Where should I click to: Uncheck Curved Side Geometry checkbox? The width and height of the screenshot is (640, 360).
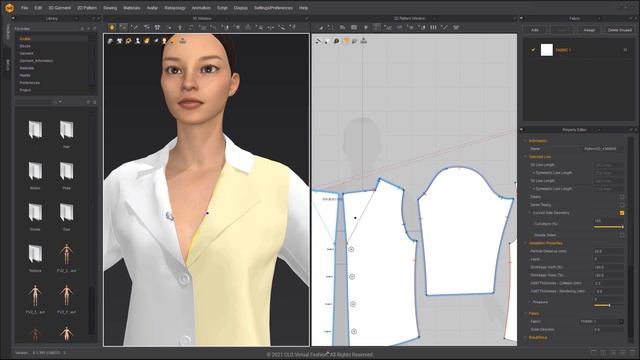click(622, 213)
